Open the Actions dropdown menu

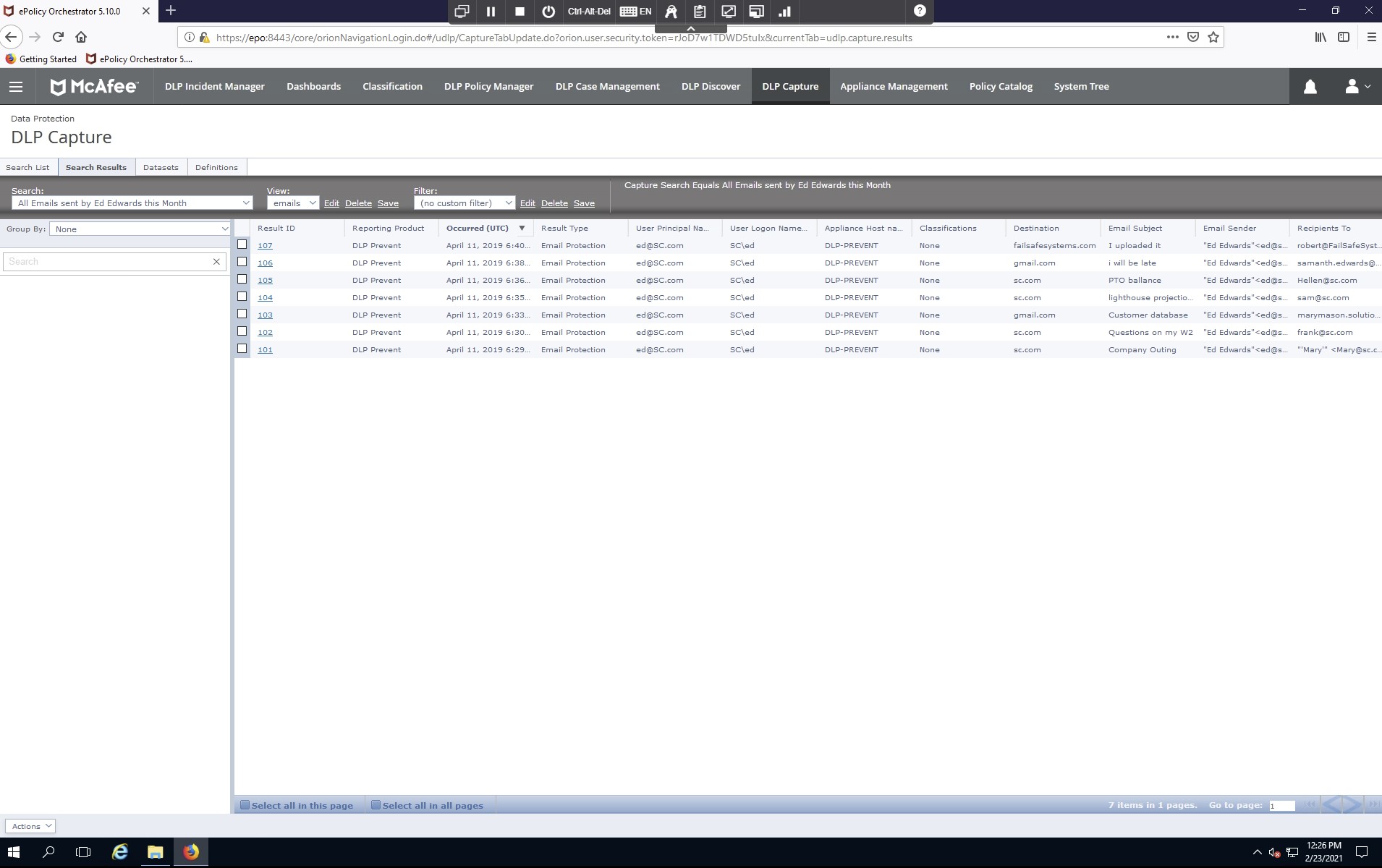pos(30,826)
